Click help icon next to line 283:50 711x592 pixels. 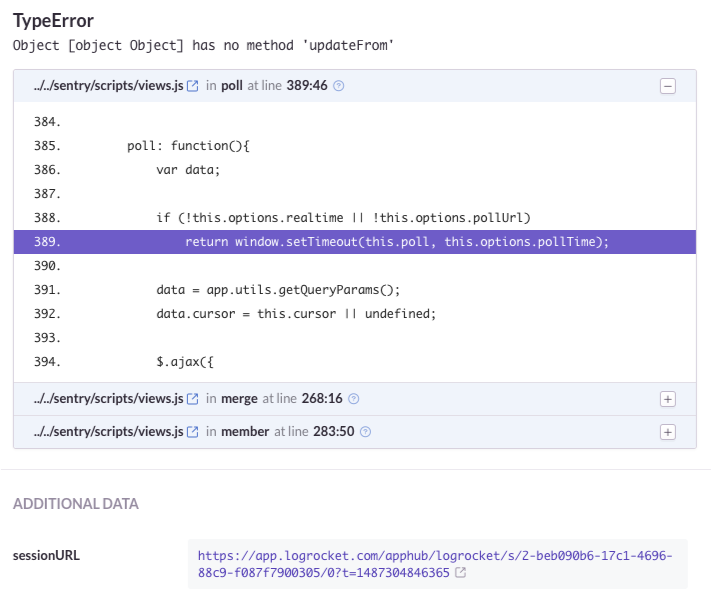coord(365,432)
